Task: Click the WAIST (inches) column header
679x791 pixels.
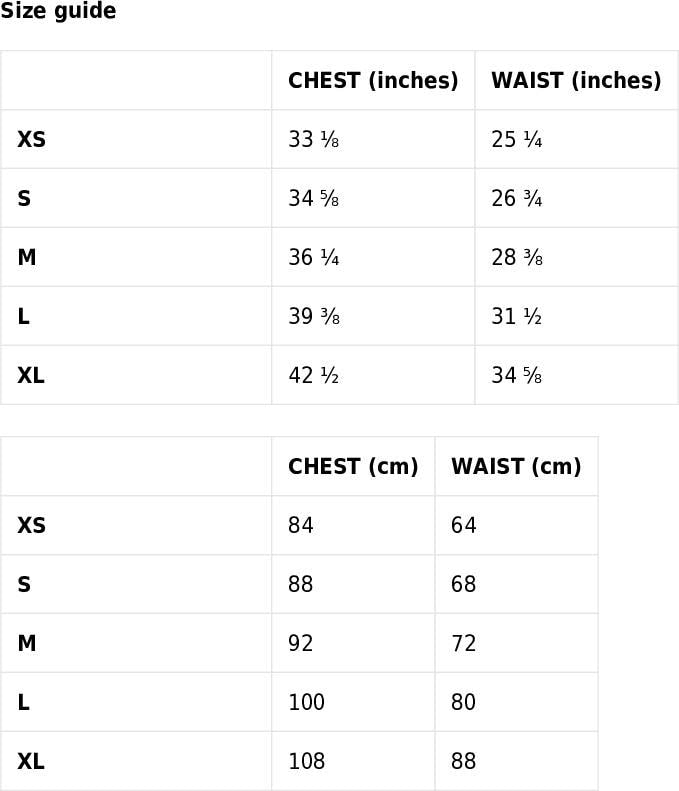Action: pyautogui.click(x=576, y=81)
